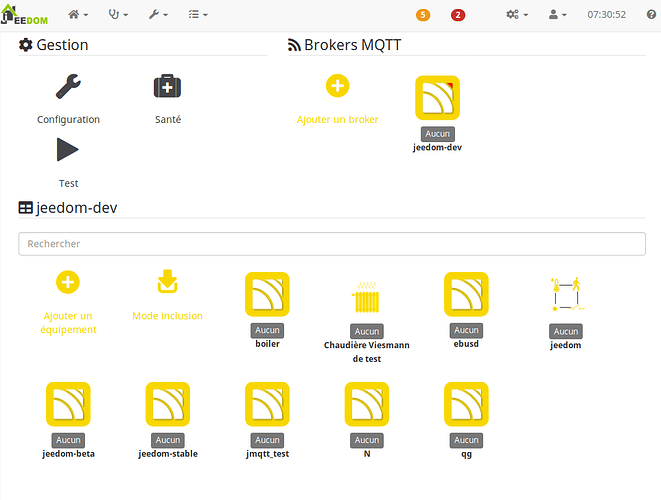This screenshot has width=661, height=500.
Task: Open the boiler equipment icon
Action: tap(267, 294)
